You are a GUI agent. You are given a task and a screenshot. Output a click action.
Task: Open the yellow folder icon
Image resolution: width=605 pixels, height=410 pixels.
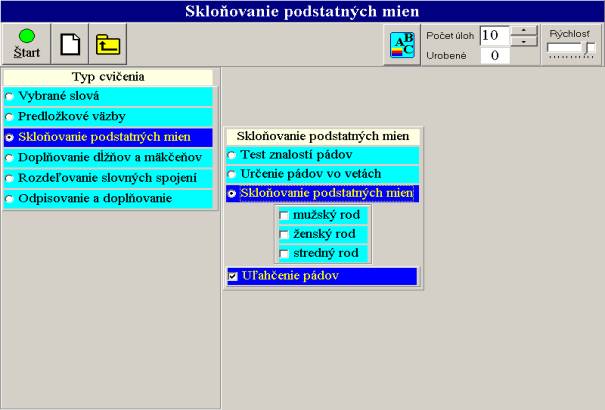[x=108, y=44]
